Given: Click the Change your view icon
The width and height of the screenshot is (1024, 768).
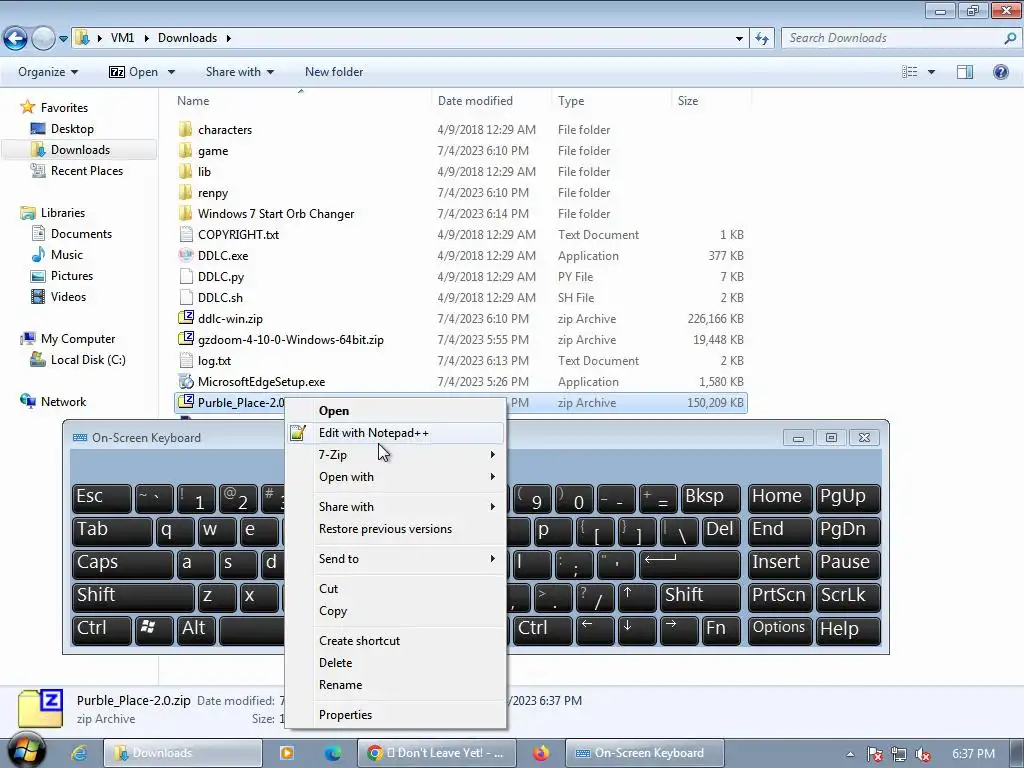Looking at the screenshot, I should [910, 72].
